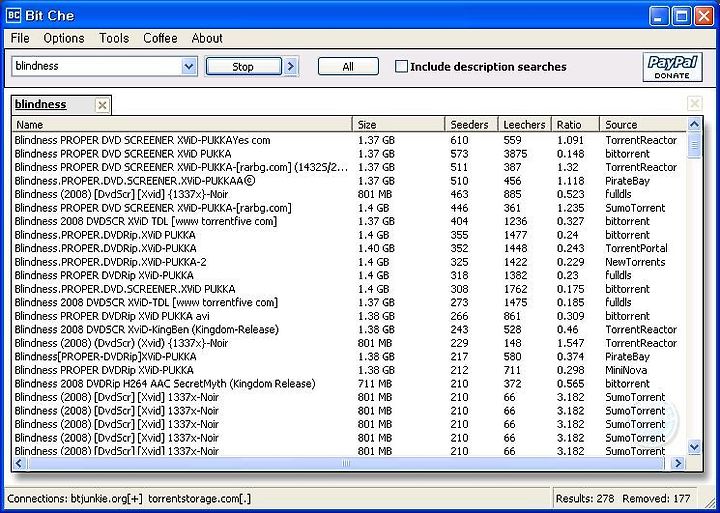Select 'Blindness[PROPER-DVDRip]XViD-PUKKA' row

(349, 356)
